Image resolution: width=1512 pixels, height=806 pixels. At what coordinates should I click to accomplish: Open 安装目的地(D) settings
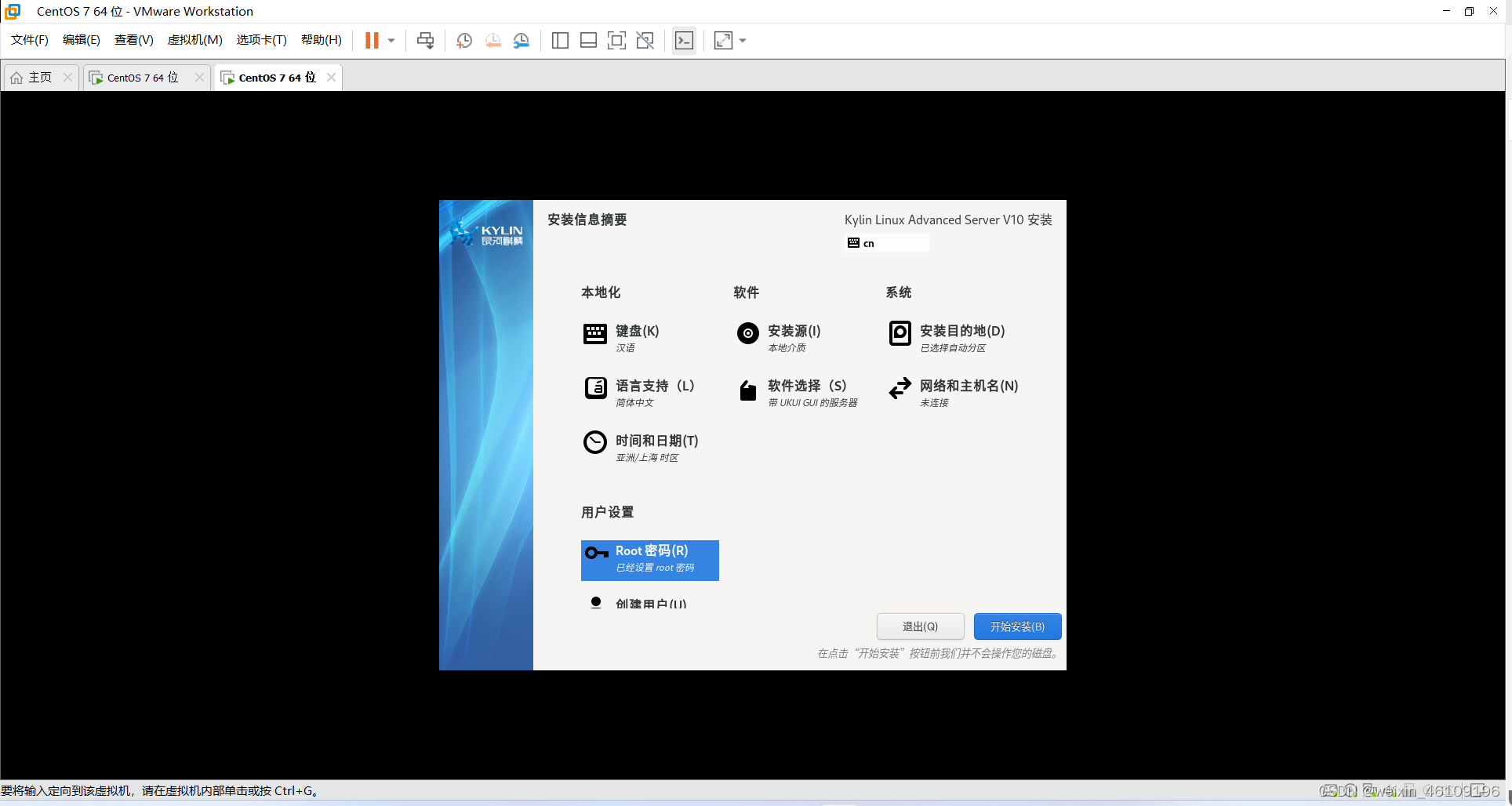click(x=962, y=331)
